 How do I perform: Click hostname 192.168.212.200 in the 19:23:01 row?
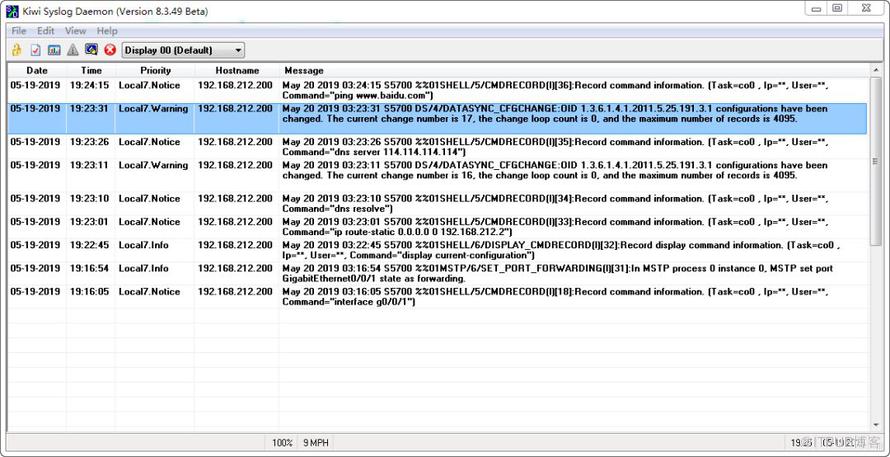(235, 222)
